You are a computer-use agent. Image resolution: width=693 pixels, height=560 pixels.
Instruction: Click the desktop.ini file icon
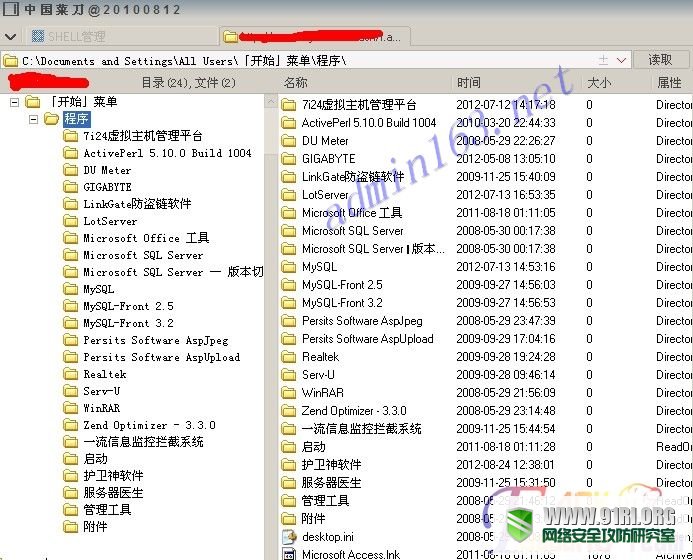[x=289, y=537]
